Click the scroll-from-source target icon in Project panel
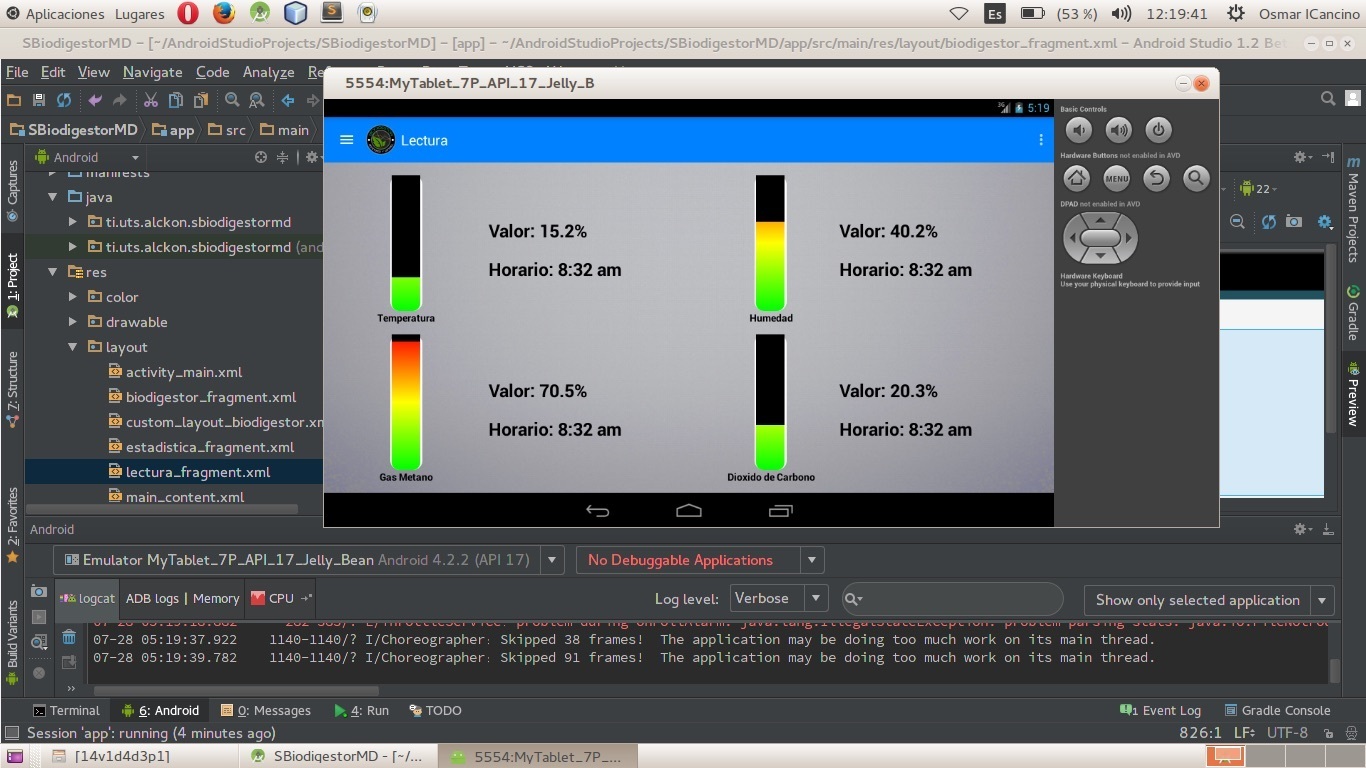The width and height of the screenshot is (1366, 768). point(261,157)
